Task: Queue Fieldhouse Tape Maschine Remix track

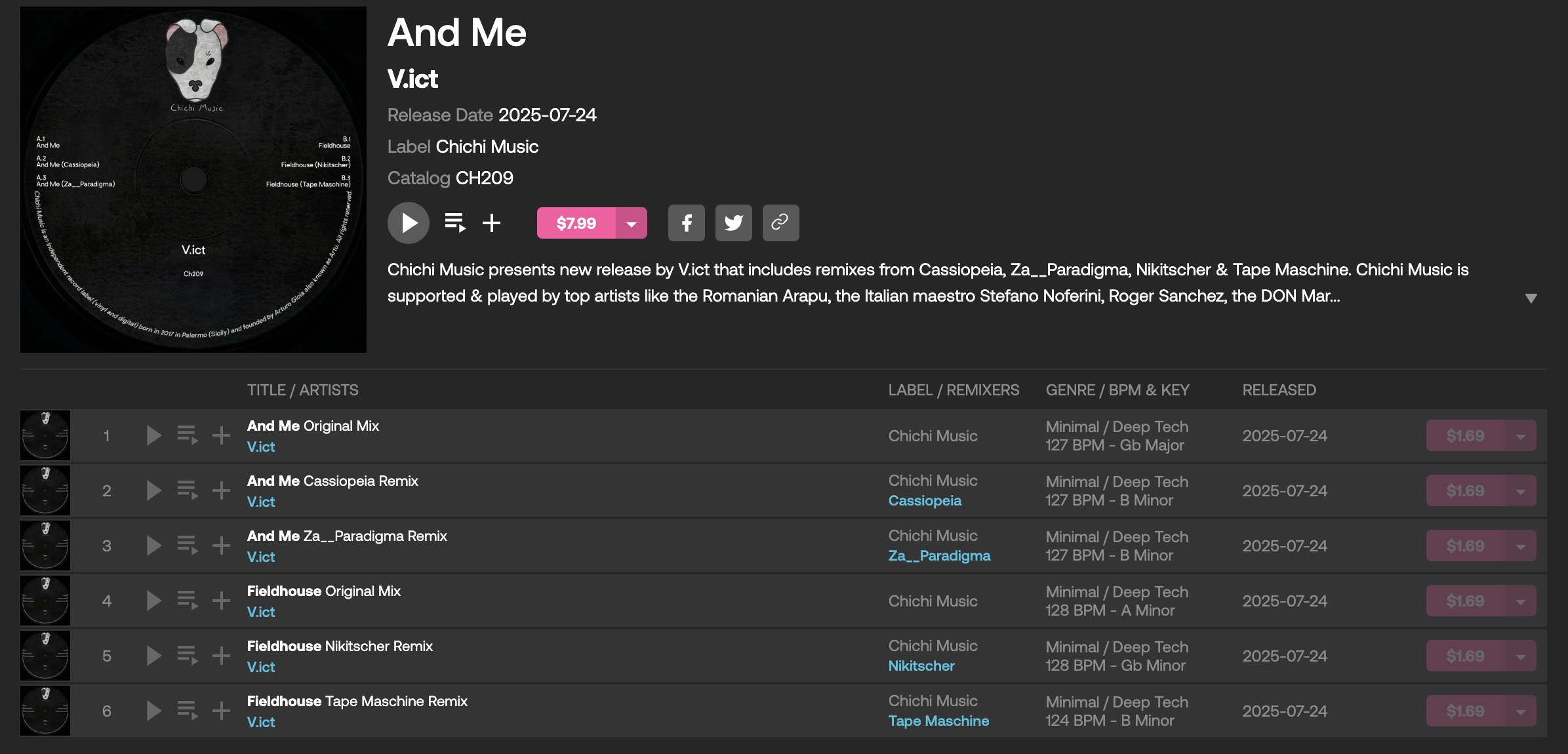Action: pos(188,711)
